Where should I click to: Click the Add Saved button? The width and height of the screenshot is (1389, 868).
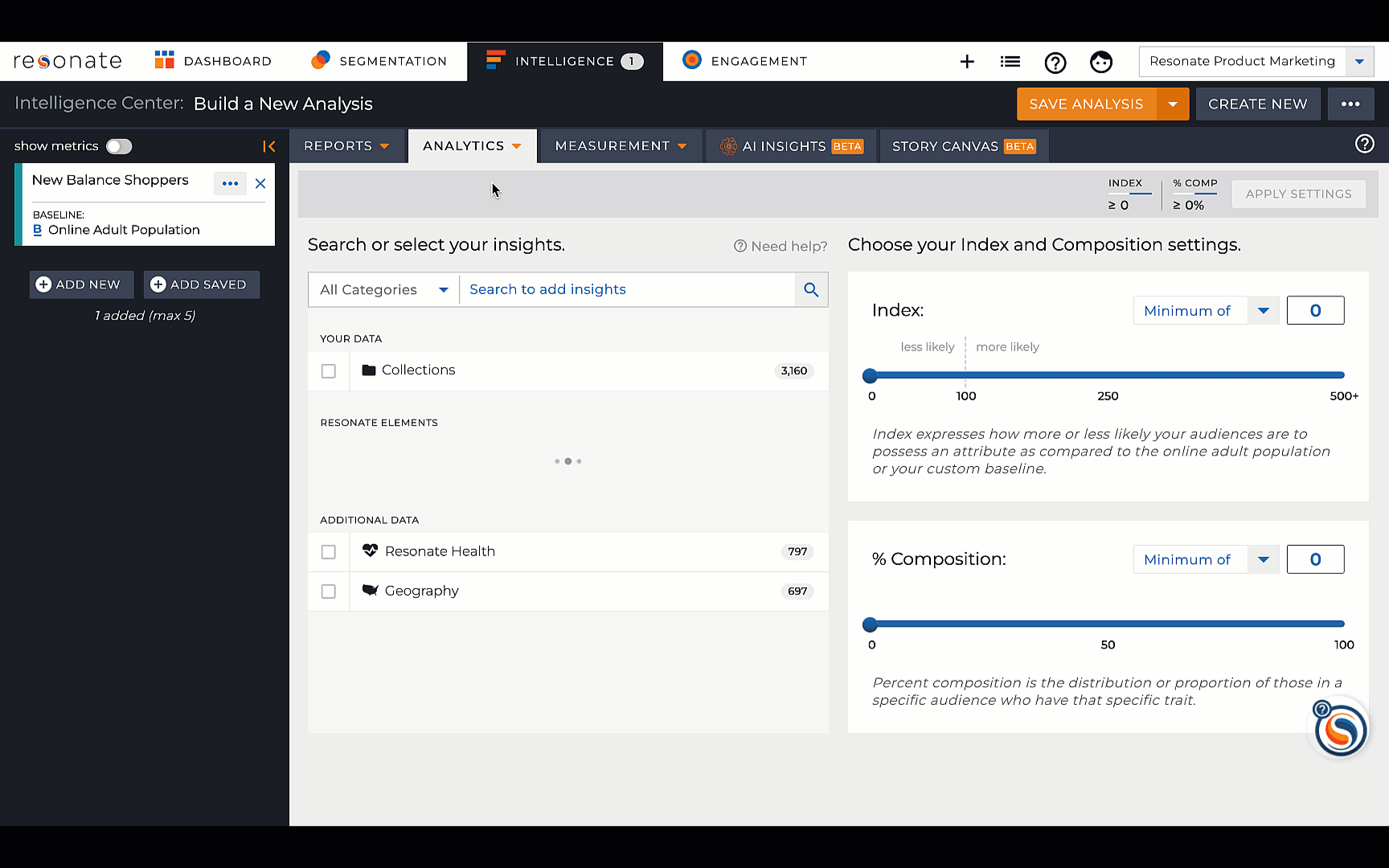[x=201, y=285]
